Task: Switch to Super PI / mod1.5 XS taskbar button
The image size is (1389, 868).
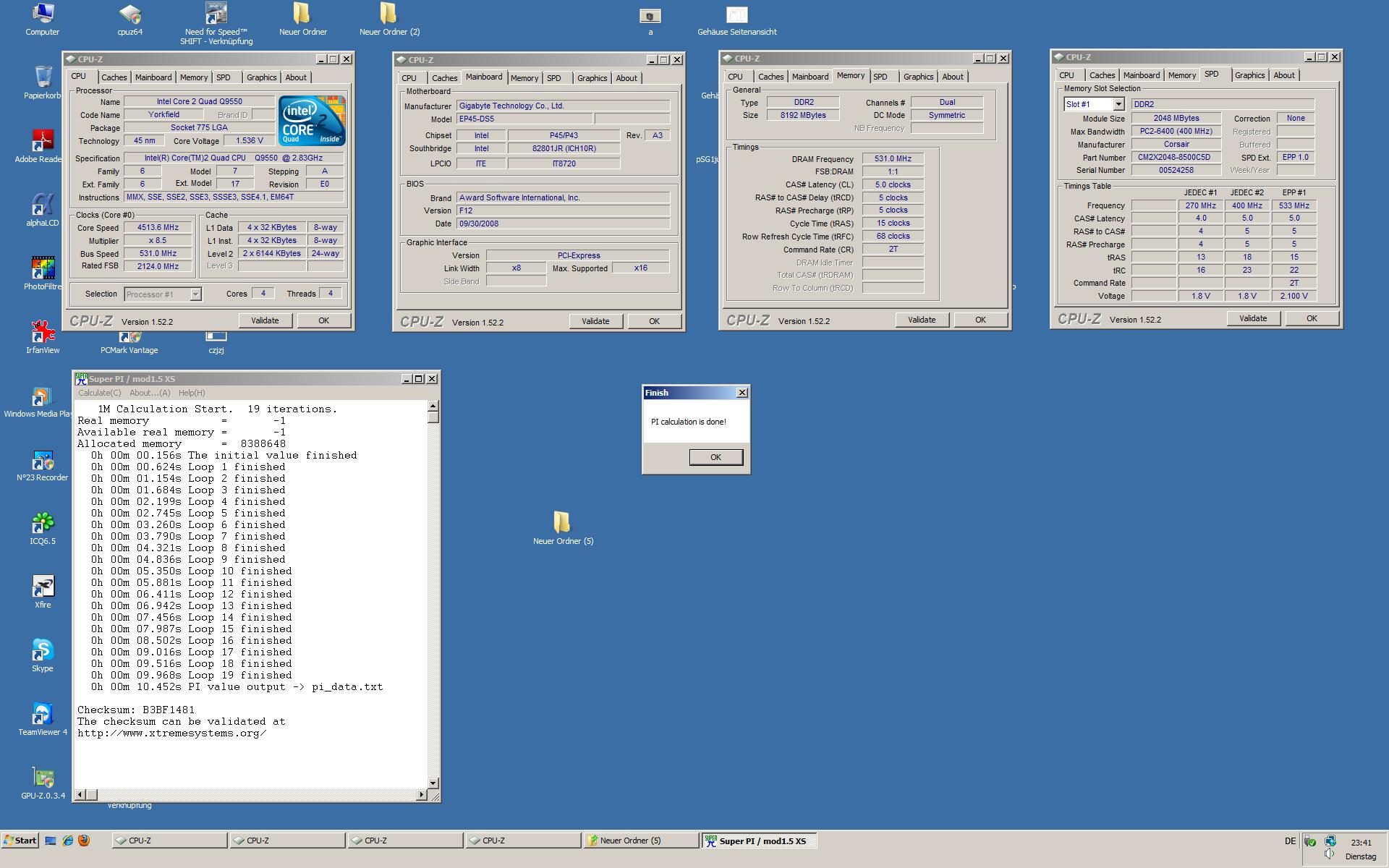Action: (760, 841)
